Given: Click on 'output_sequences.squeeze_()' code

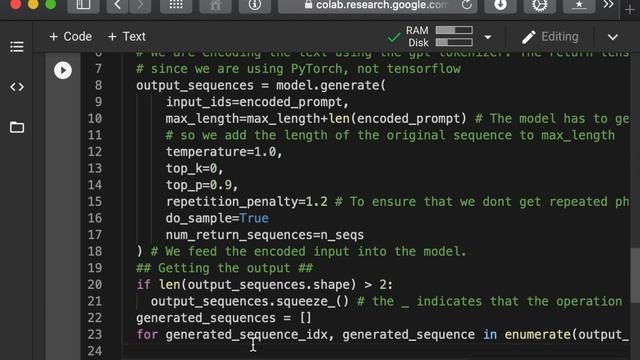Looking at the screenshot, I should point(250,301).
